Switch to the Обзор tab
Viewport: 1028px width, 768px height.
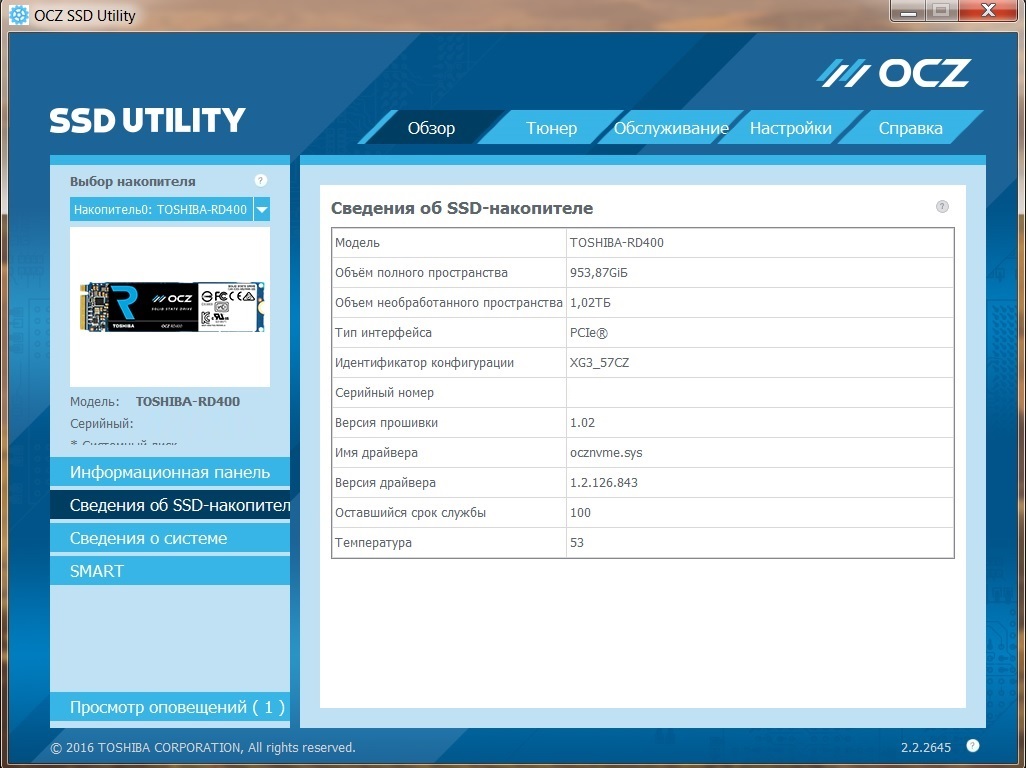tap(431, 128)
